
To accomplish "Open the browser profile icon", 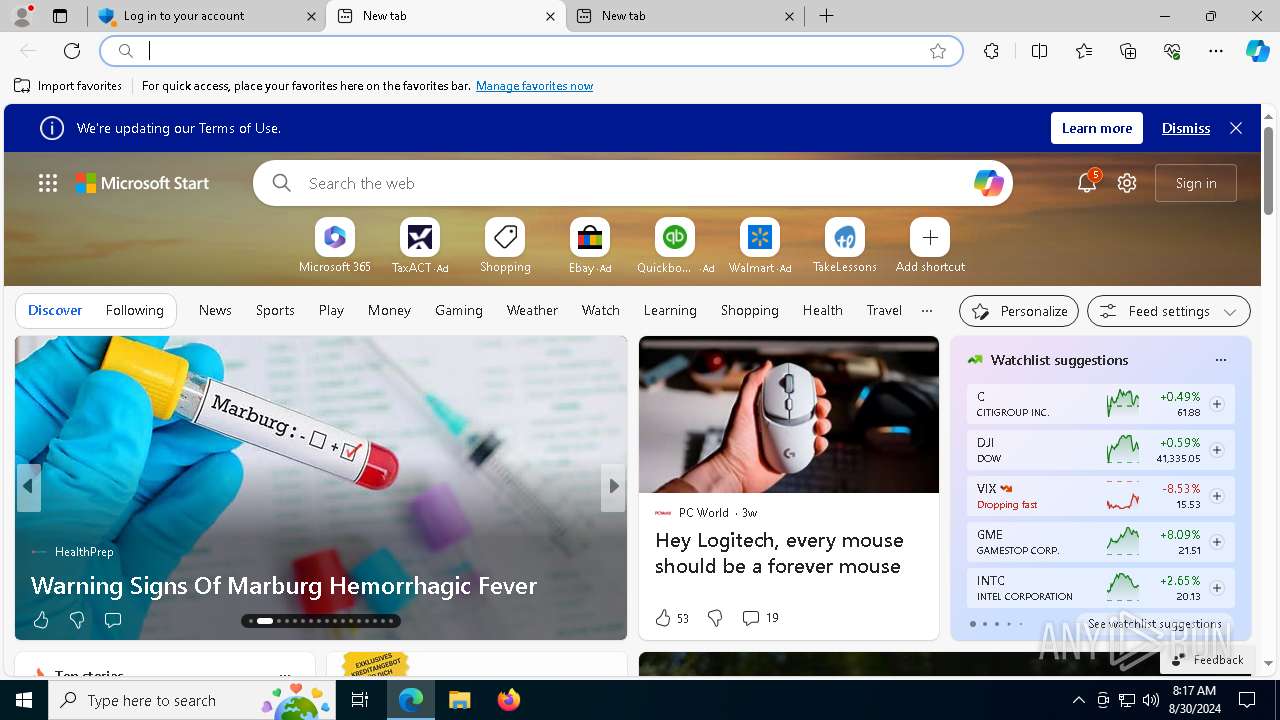I will (21, 16).
